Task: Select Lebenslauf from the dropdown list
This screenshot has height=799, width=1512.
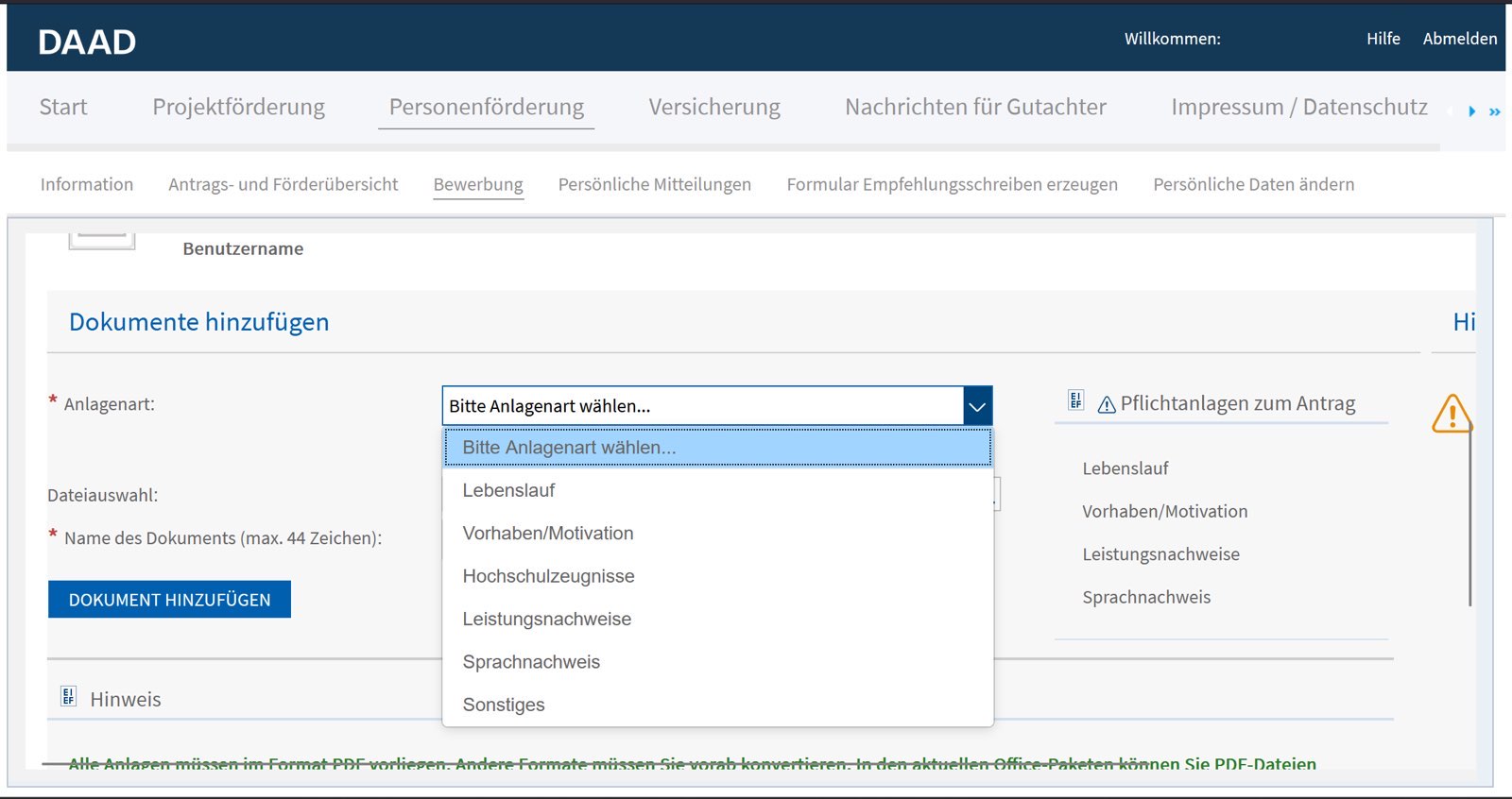Action: (x=508, y=490)
